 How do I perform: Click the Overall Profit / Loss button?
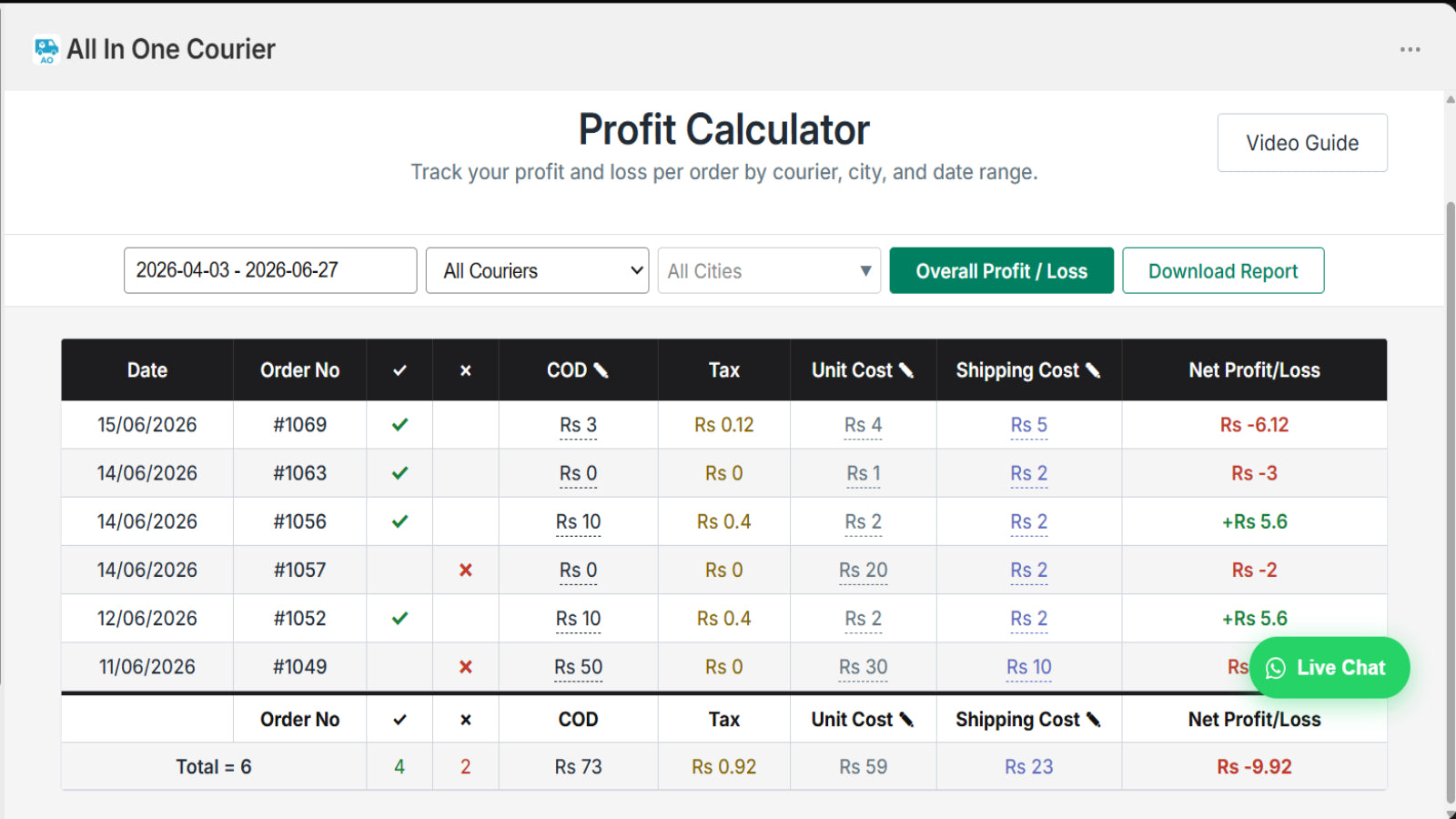1001,270
